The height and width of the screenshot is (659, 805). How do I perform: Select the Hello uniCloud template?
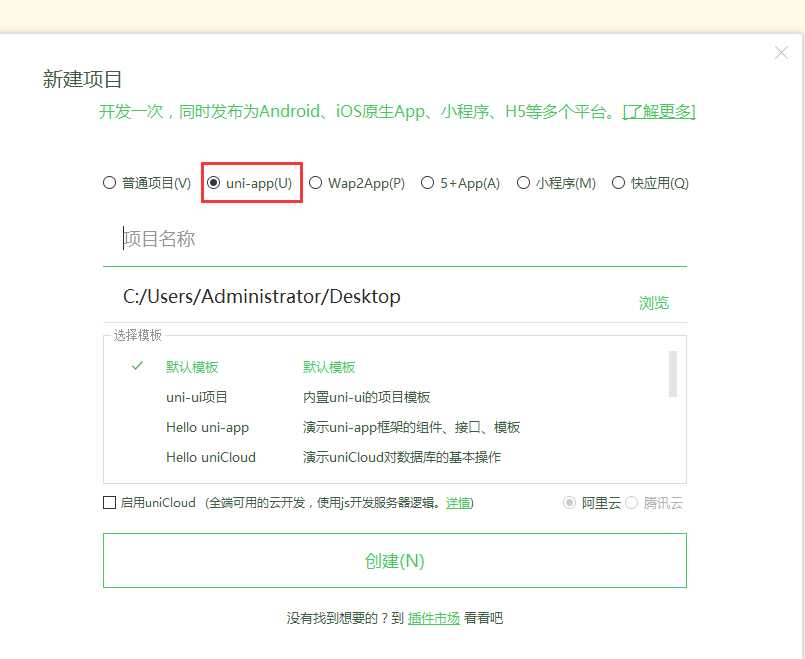point(210,457)
